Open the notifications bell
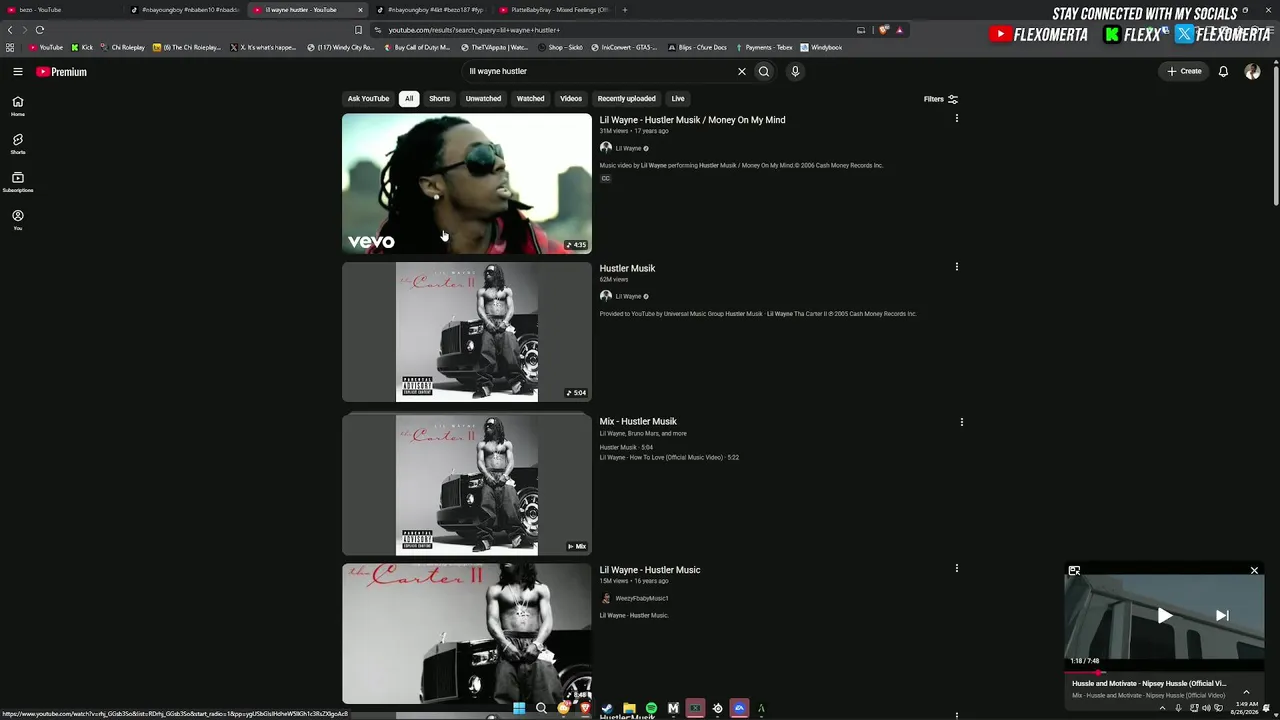The image size is (1280, 720). (1223, 72)
